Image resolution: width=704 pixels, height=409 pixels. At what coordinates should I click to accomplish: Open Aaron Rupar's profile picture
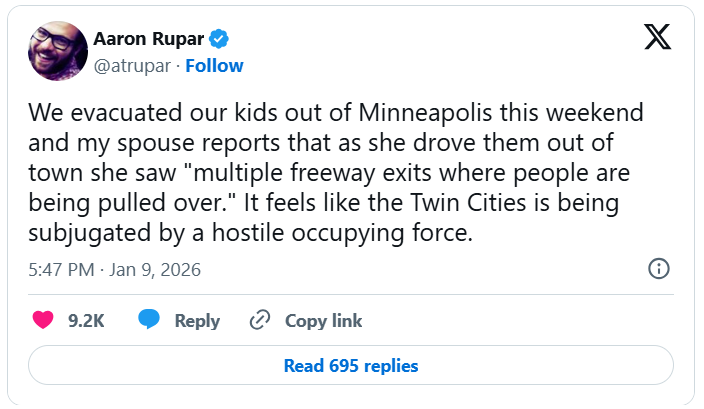[x=58, y=51]
